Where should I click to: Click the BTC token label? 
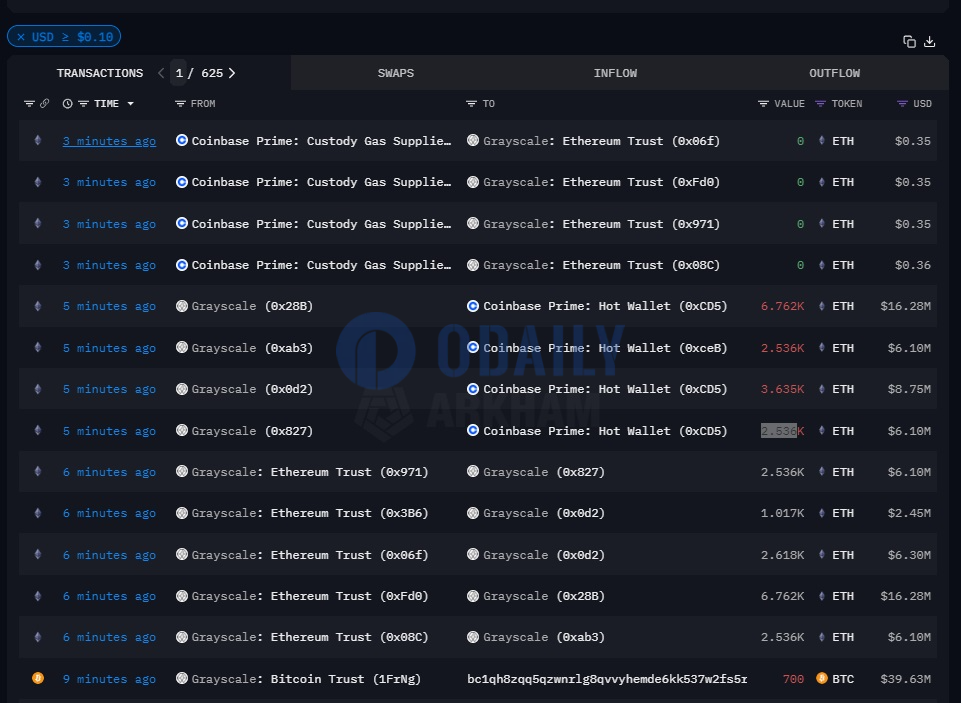[843, 678]
